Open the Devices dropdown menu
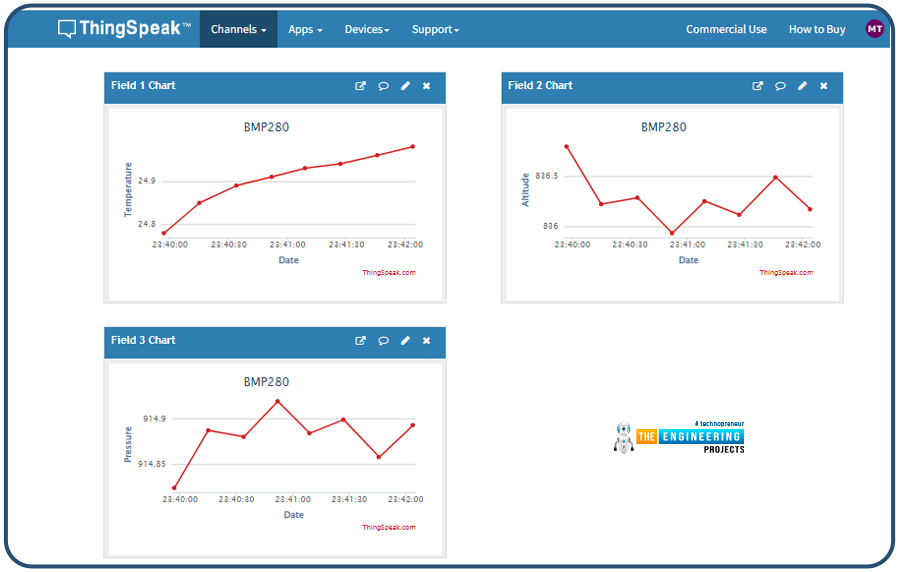Viewport: 898px width, 572px height. coord(367,30)
